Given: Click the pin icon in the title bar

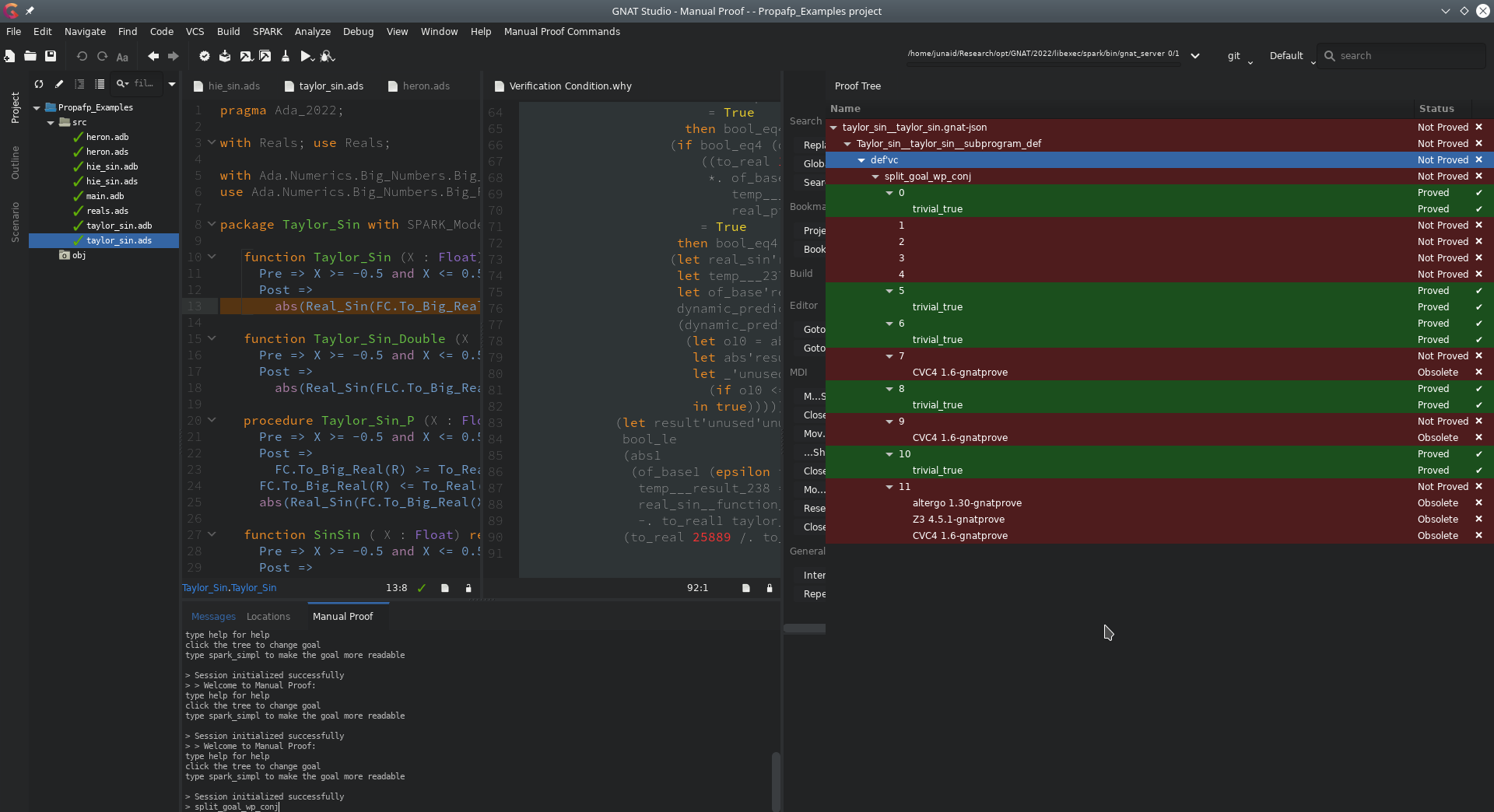Looking at the screenshot, I should pyautogui.click(x=30, y=11).
